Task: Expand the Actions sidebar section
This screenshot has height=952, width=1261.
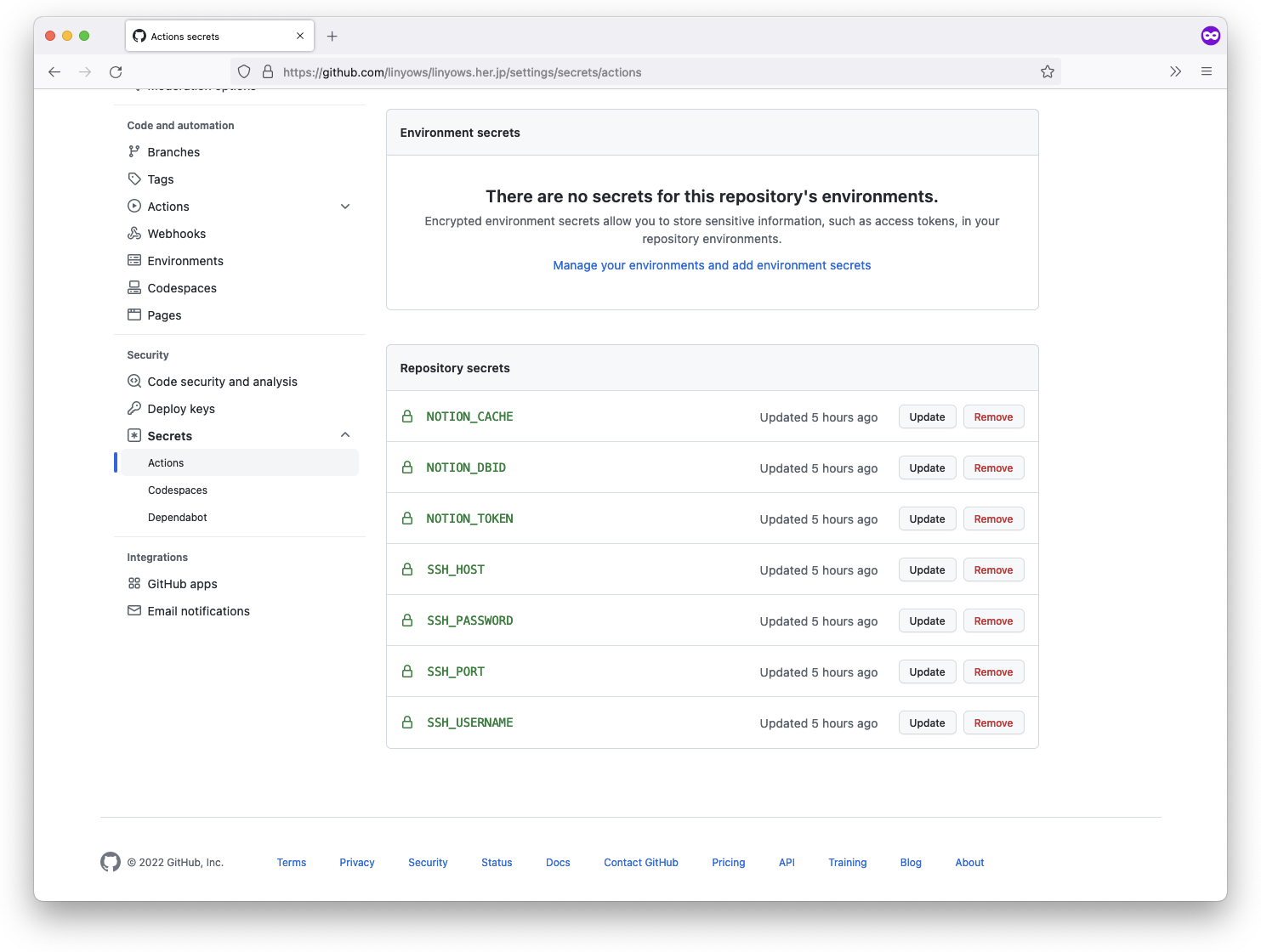Action: click(345, 206)
